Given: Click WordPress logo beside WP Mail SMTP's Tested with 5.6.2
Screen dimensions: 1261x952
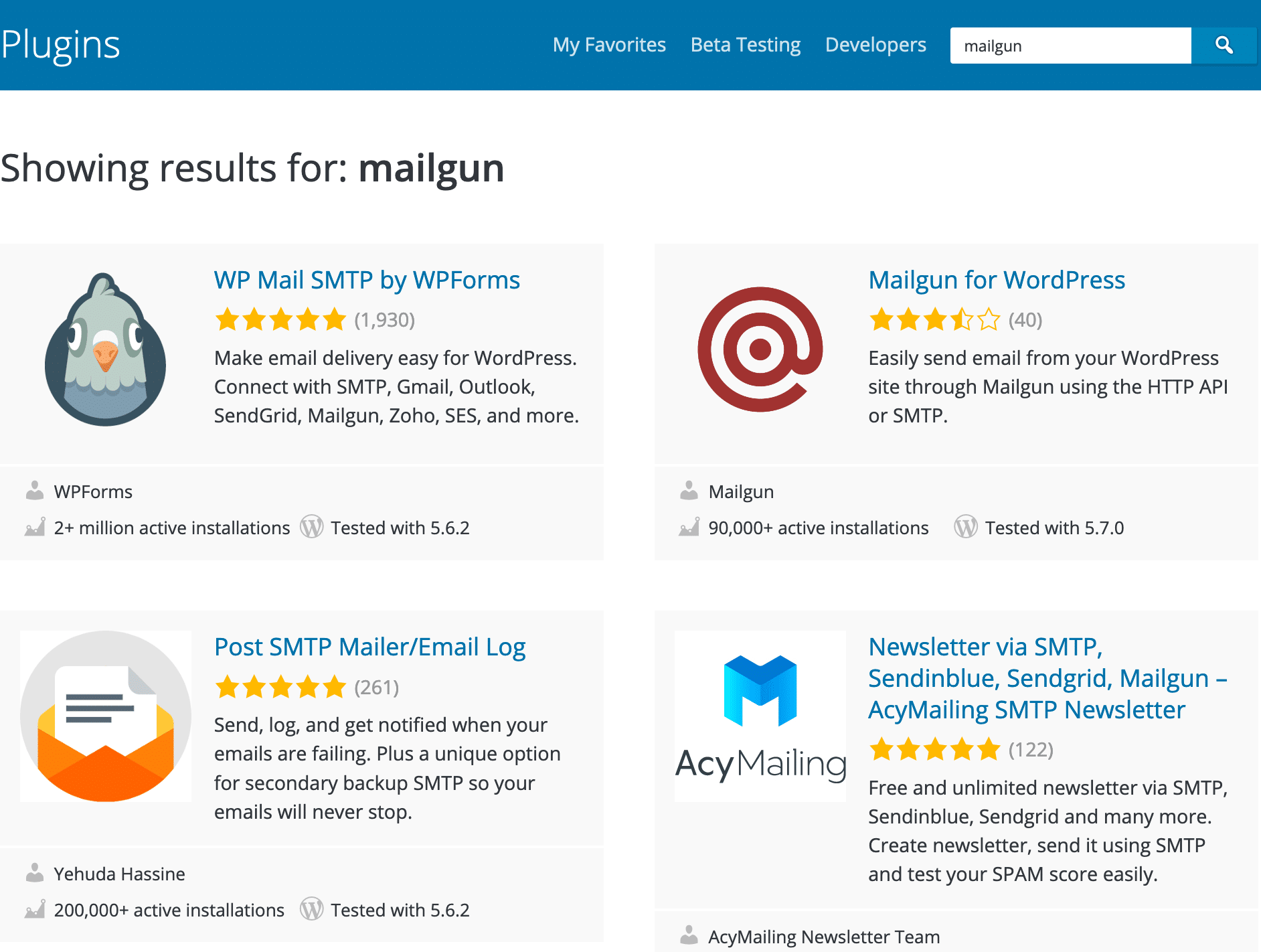Looking at the screenshot, I should [311, 527].
